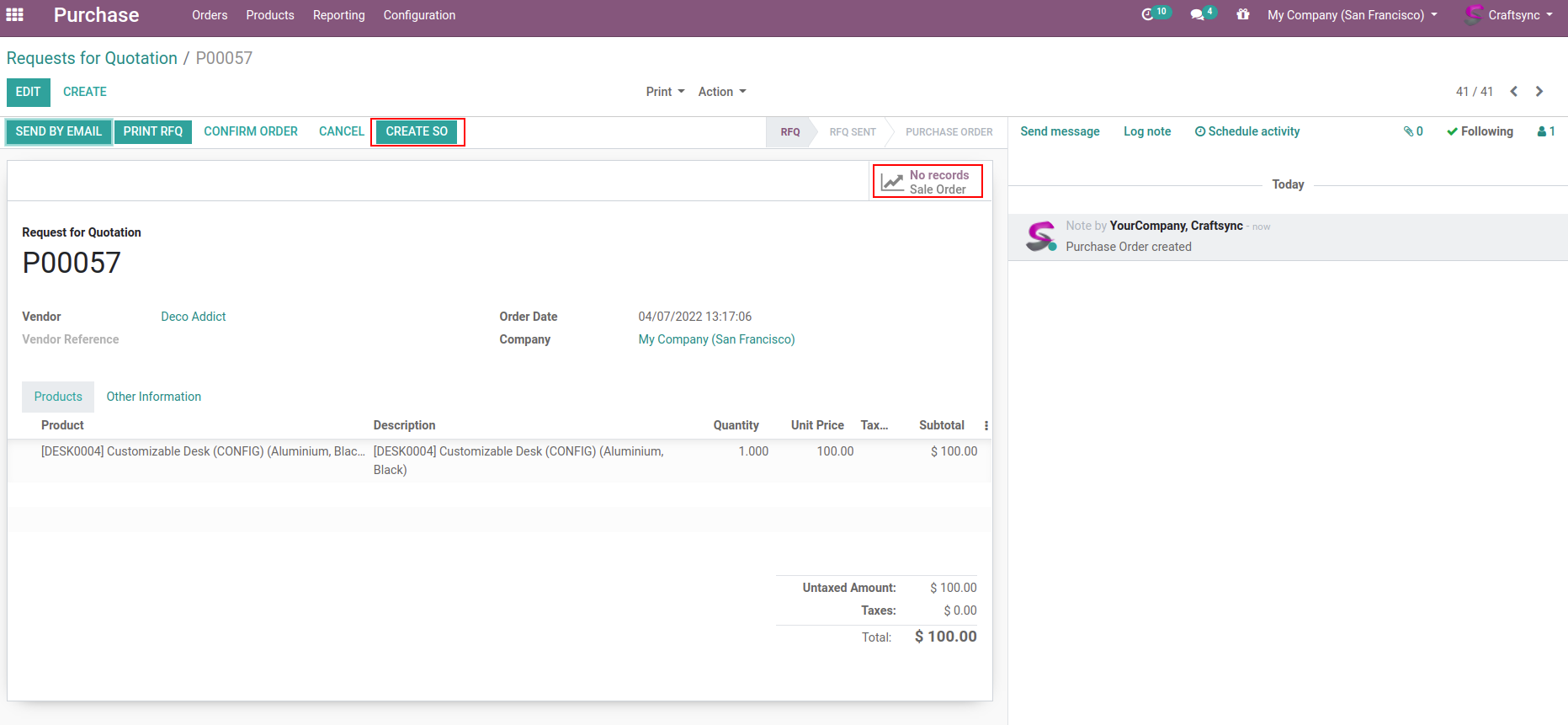Open attachments paperclip counter
The height and width of the screenshot is (725, 1568).
click(1413, 131)
